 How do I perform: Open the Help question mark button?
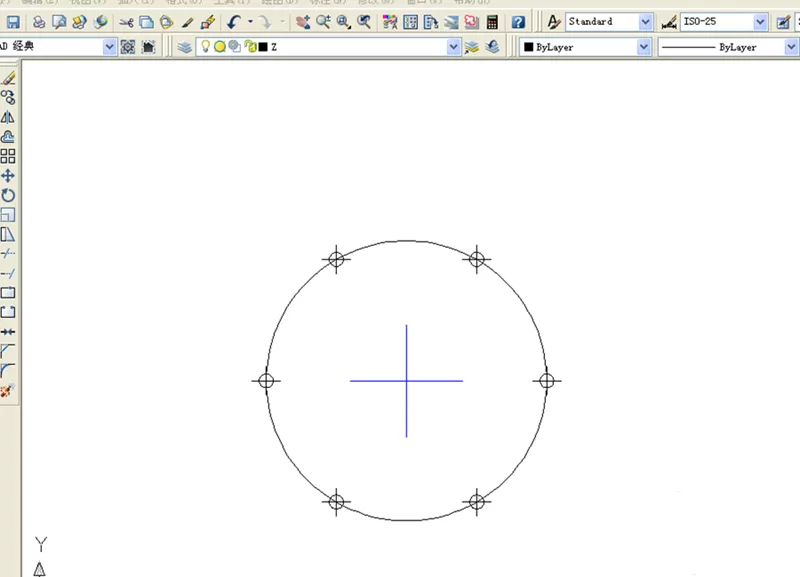(518, 22)
